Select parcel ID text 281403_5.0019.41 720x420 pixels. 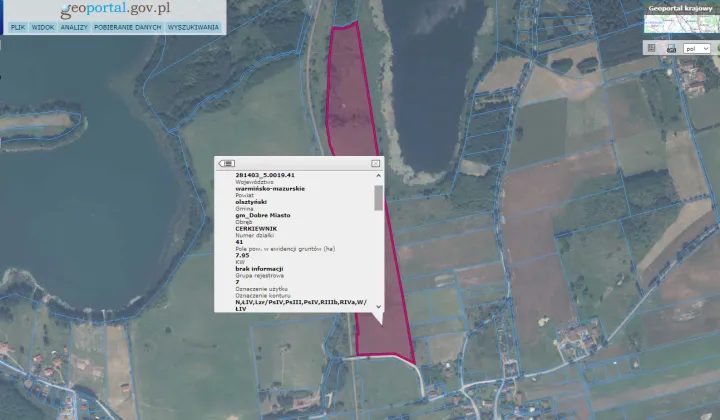click(x=265, y=175)
